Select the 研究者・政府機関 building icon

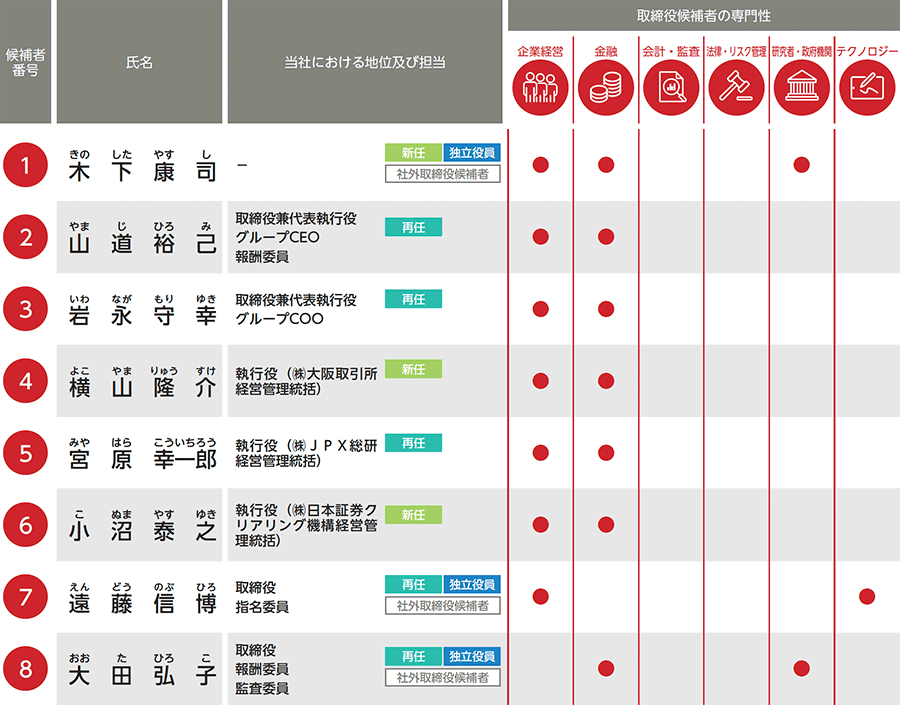(802, 88)
